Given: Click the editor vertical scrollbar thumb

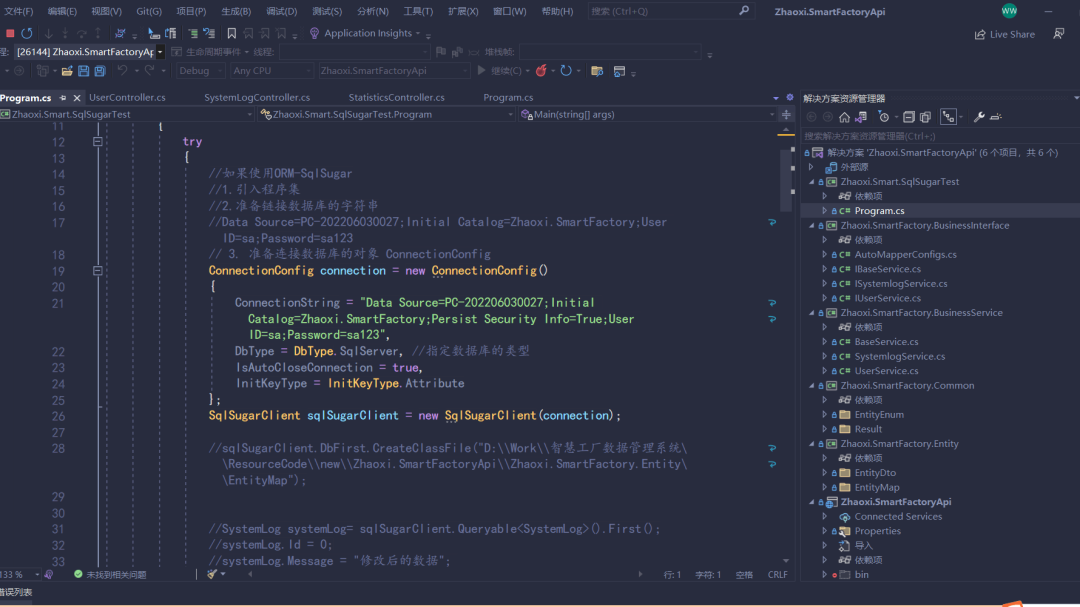Looking at the screenshot, I should 786,181.
